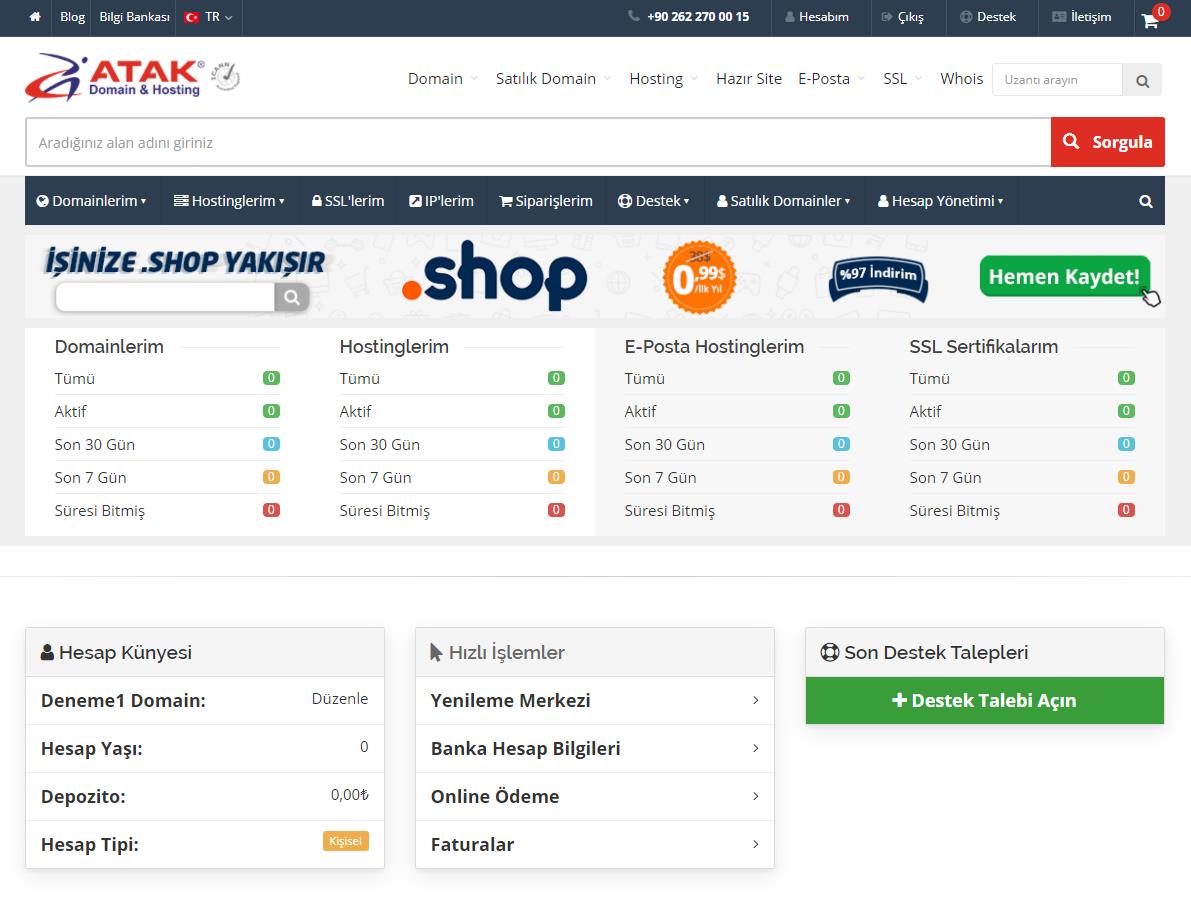Log out with Çıkış link
Screen dimensions: 1191x906
902,17
